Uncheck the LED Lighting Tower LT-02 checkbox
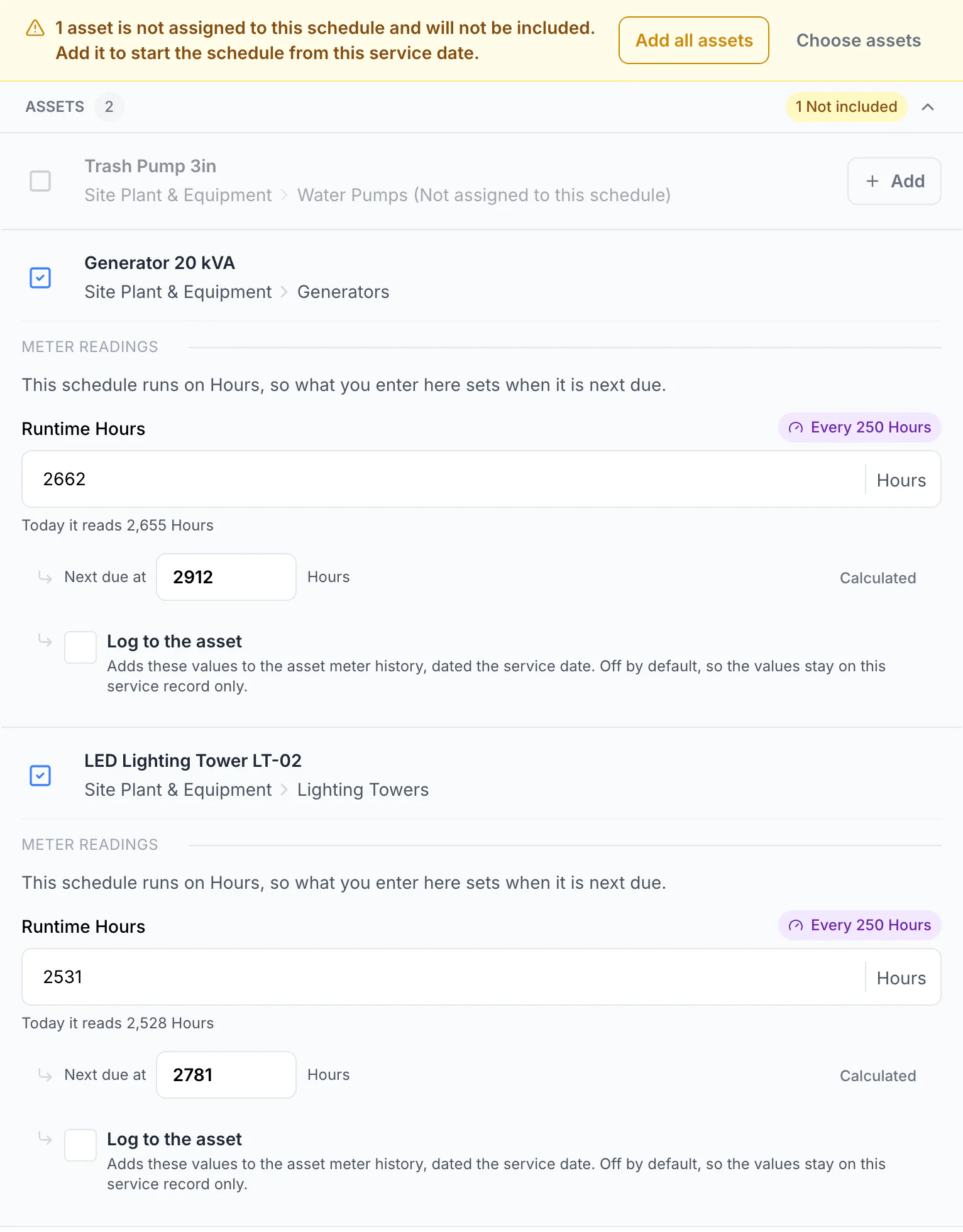The width and height of the screenshot is (963, 1232). tap(40, 776)
